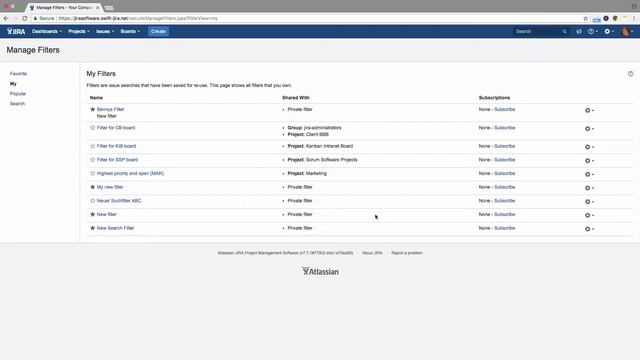640x360 pixels.
Task: Unfavorite the New filter star
Action: 93,214
